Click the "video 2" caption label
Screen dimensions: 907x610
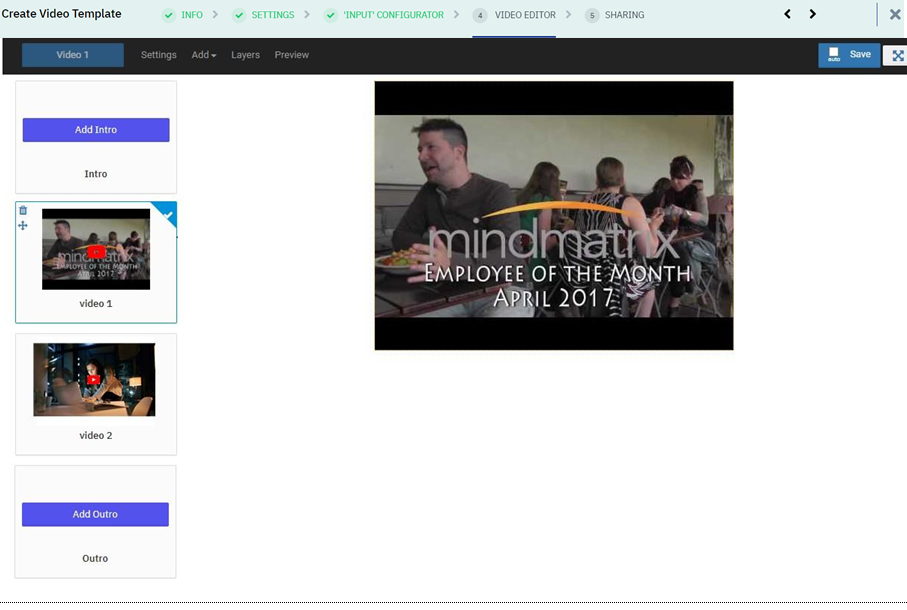pyautogui.click(x=96, y=435)
